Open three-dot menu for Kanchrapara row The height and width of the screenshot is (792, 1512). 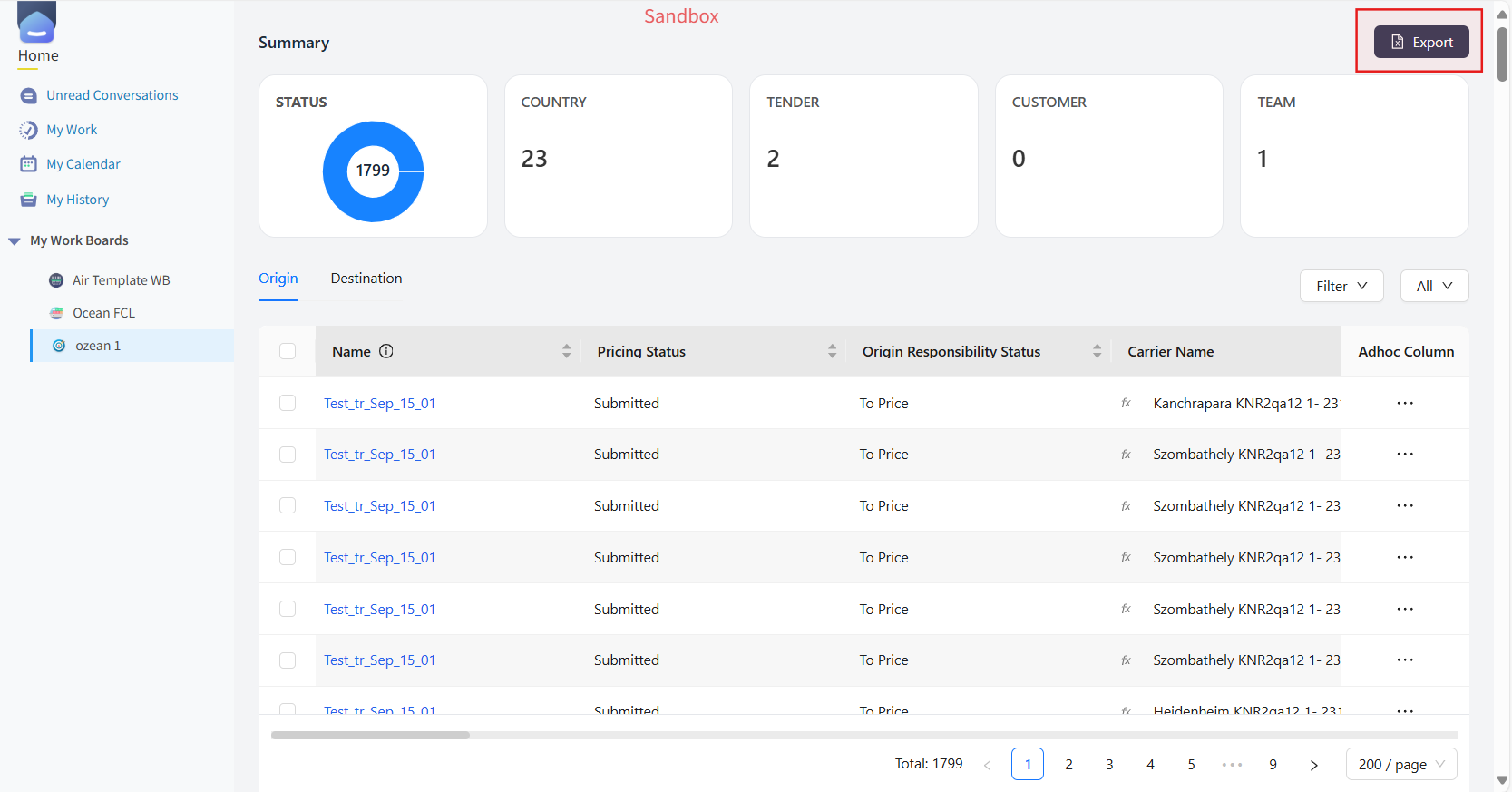1405,403
